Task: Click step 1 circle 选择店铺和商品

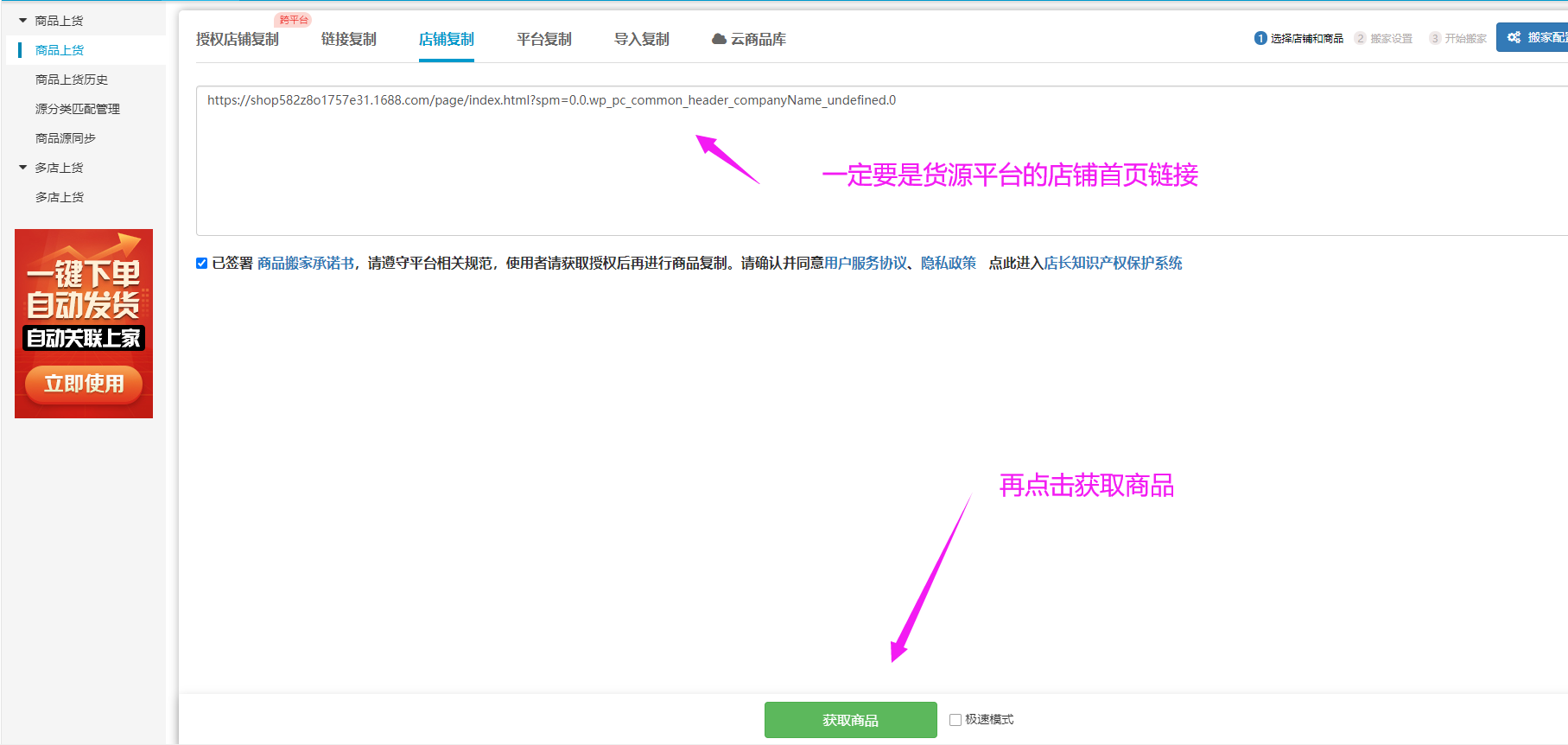Action: pos(1260,38)
